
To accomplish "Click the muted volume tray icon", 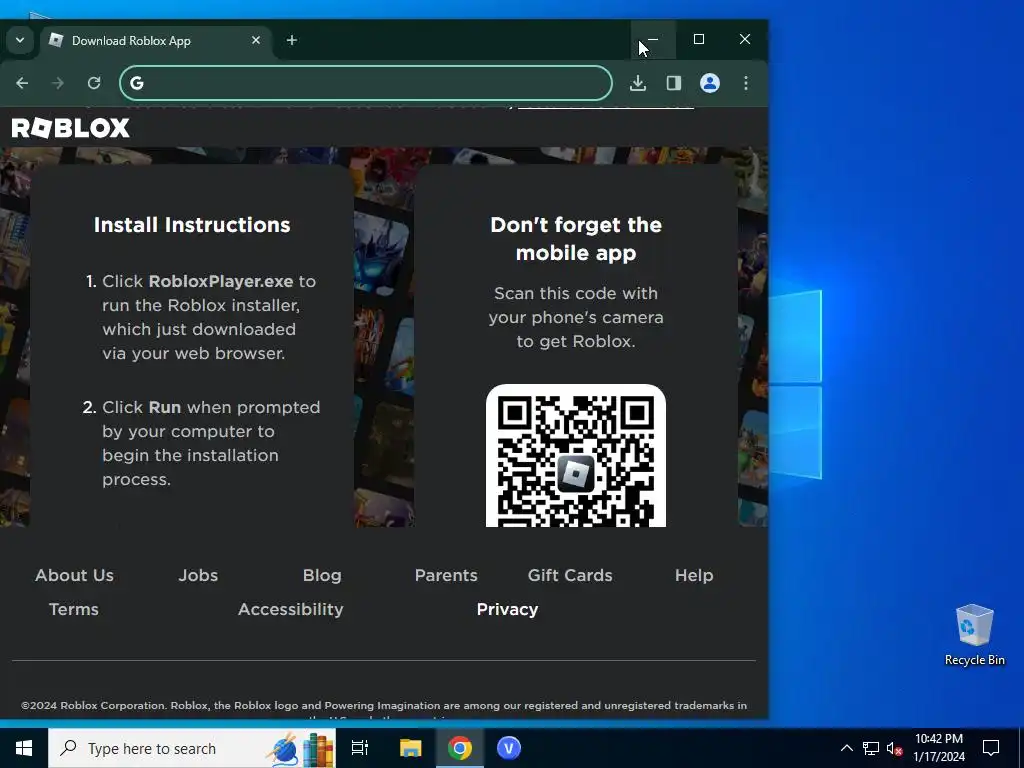I will point(895,748).
